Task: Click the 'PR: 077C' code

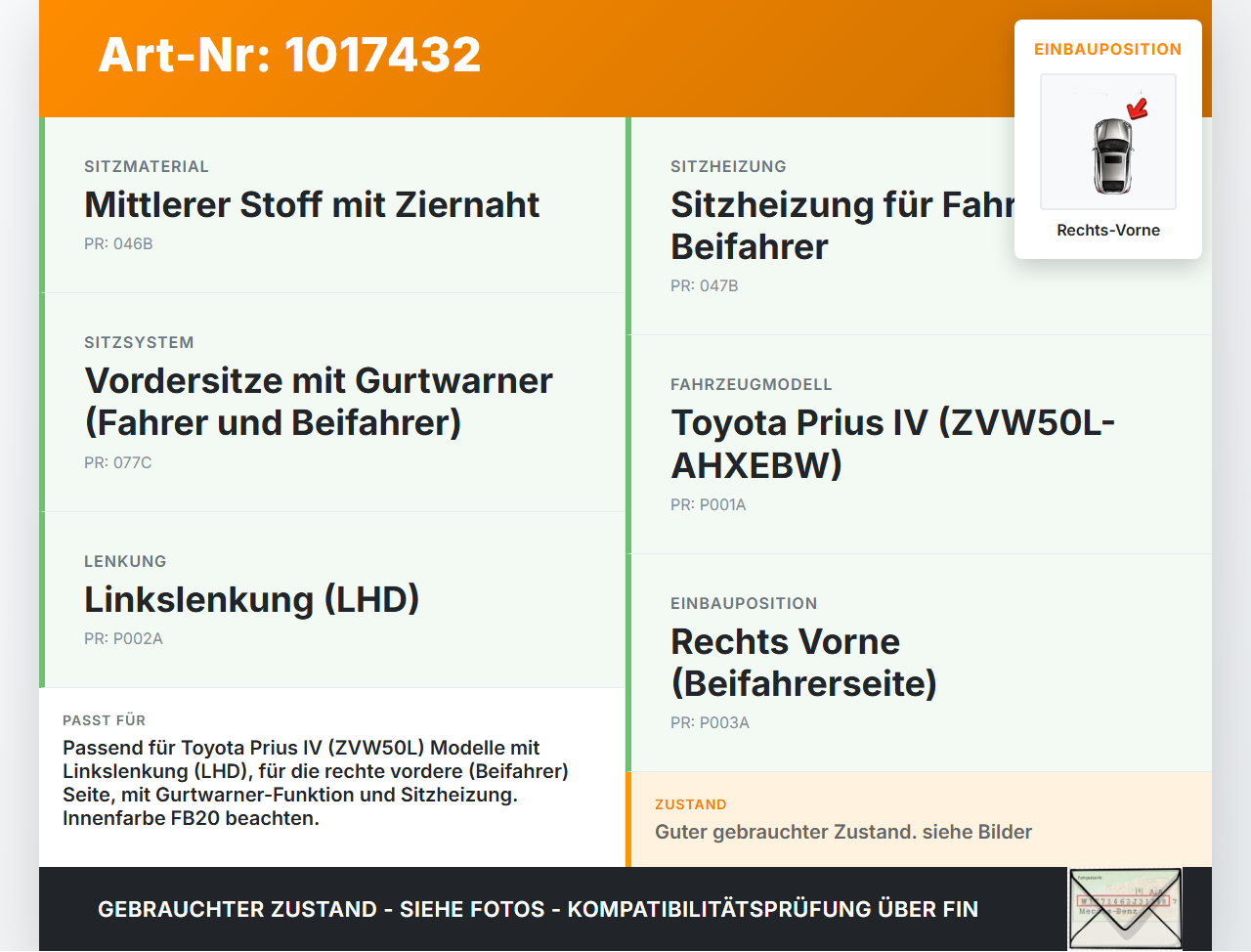Action: (118, 463)
